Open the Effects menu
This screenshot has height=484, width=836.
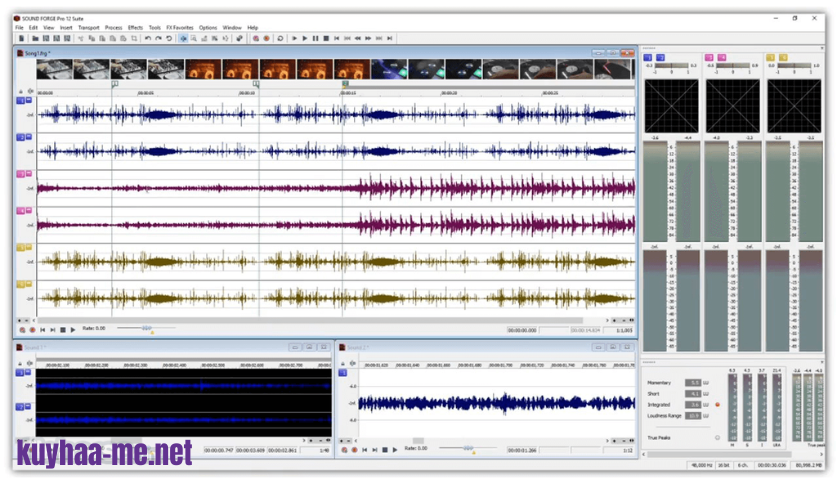tap(135, 27)
